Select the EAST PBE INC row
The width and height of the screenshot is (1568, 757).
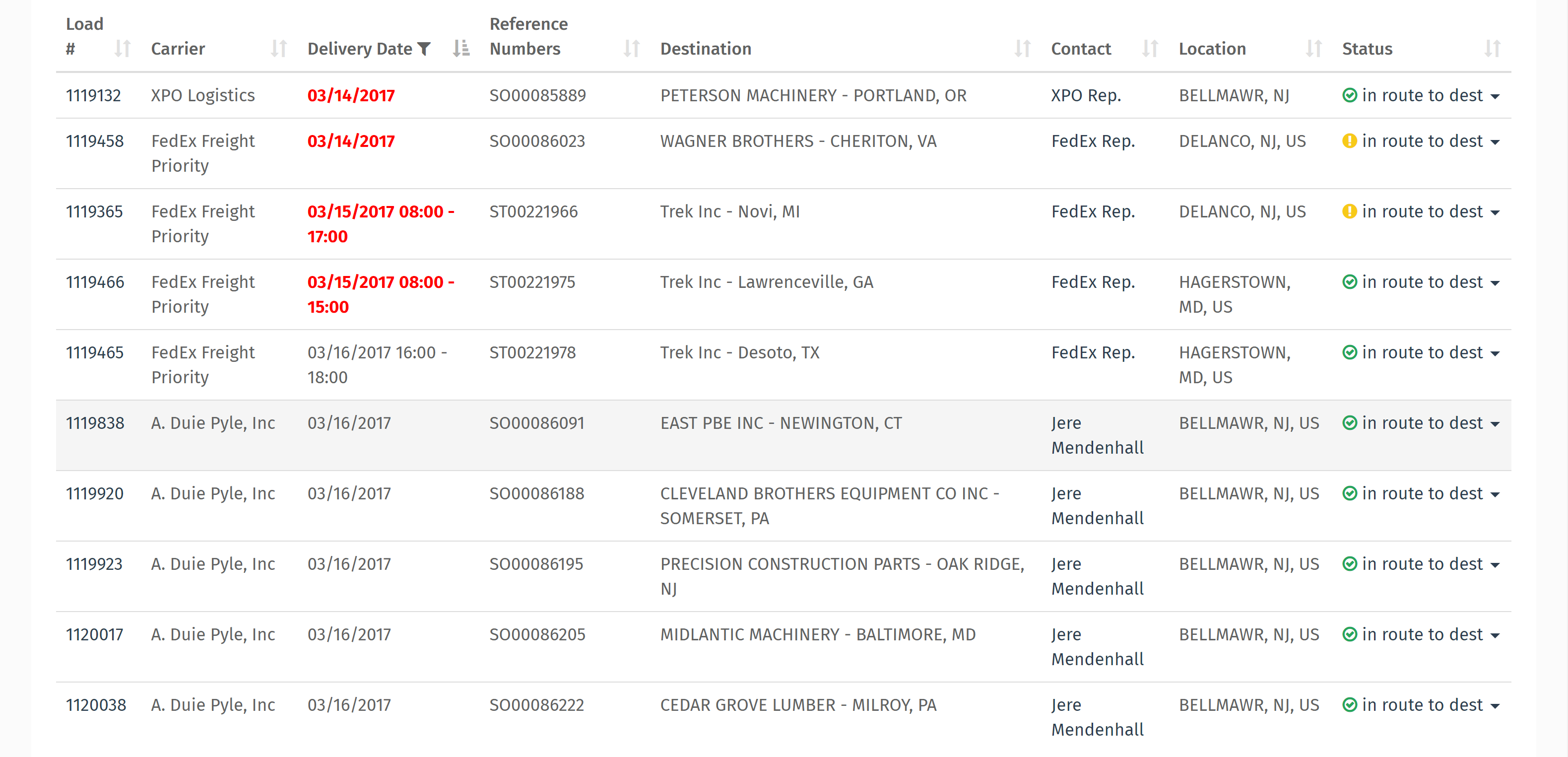tap(781, 423)
